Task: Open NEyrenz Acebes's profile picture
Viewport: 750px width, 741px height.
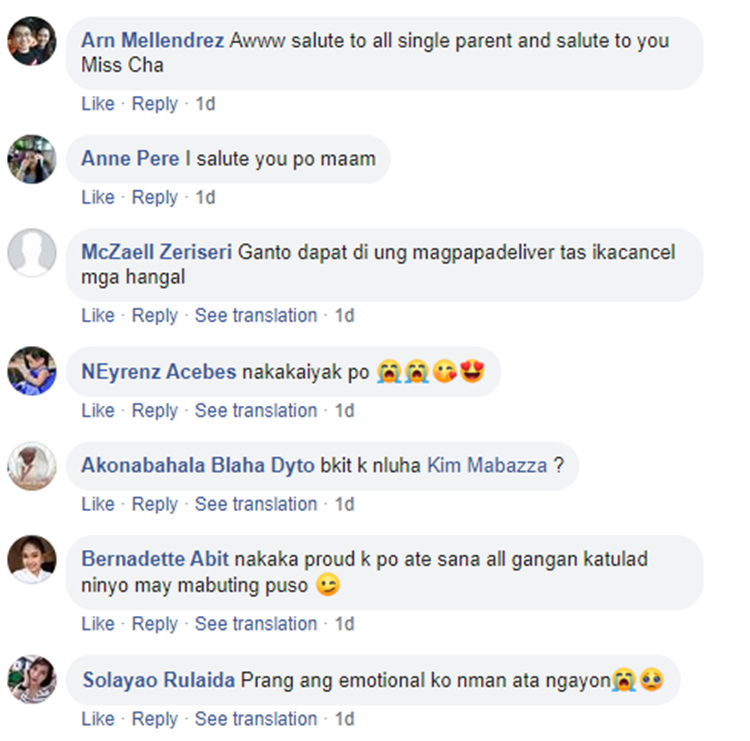Action: click(x=32, y=371)
